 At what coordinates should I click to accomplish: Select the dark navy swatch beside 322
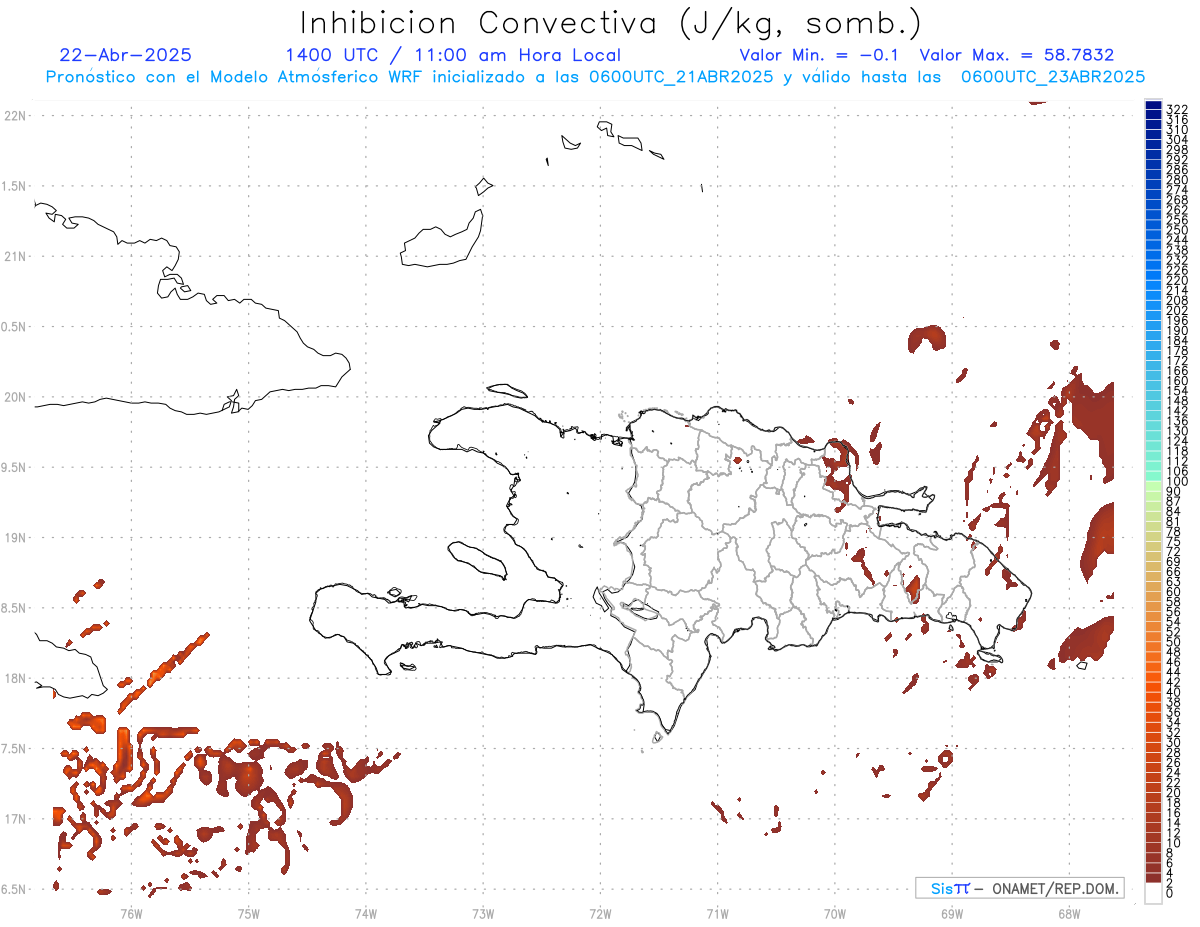tap(1153, 106)
